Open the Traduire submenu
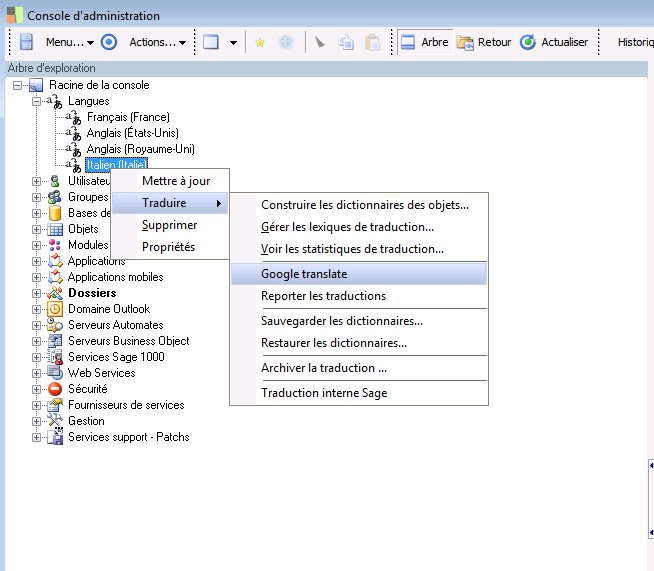This screenshot has height=571, width=654. (x=170, y=203)
